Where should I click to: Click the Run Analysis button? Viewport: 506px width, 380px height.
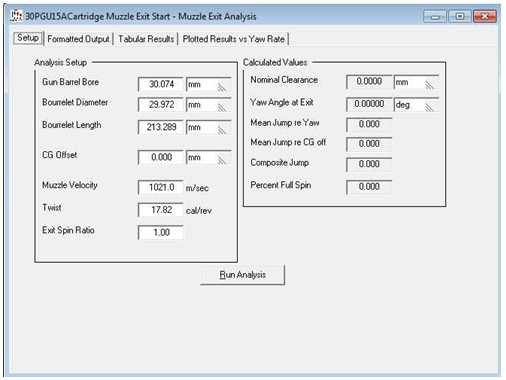point(242,275)
